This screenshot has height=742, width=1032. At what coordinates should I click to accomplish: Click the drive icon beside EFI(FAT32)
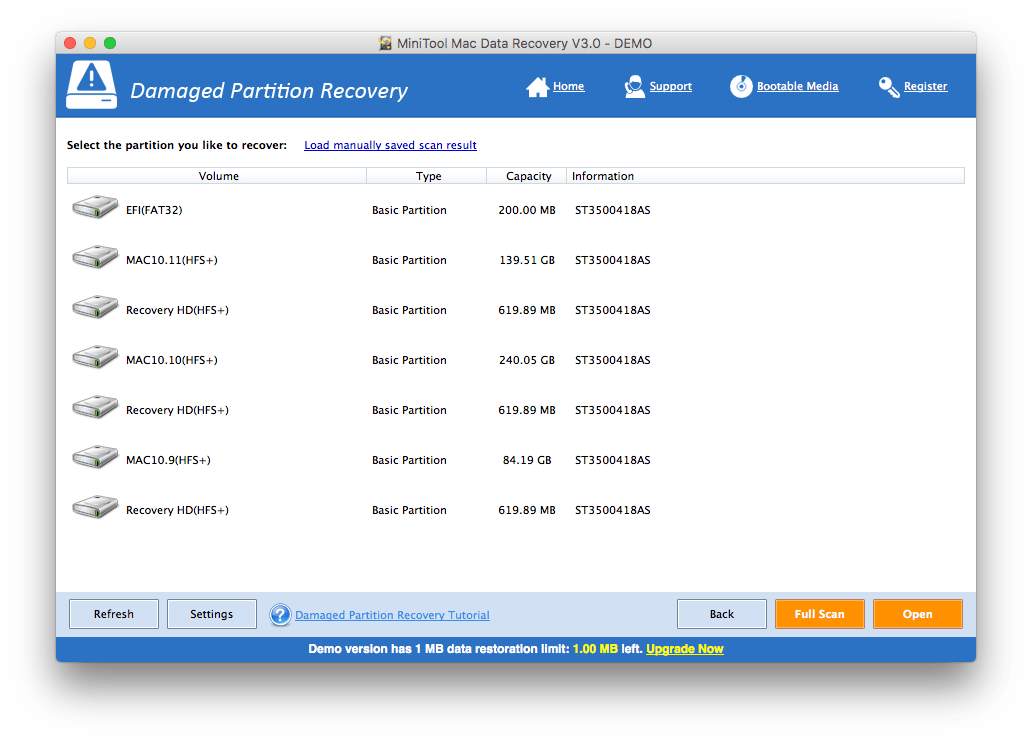(94, 206)
